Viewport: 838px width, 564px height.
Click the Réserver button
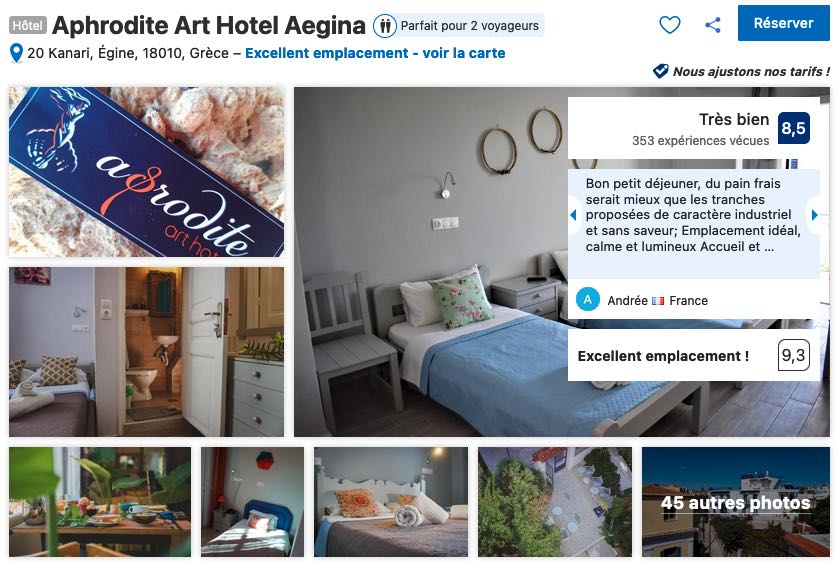point(783,23)
